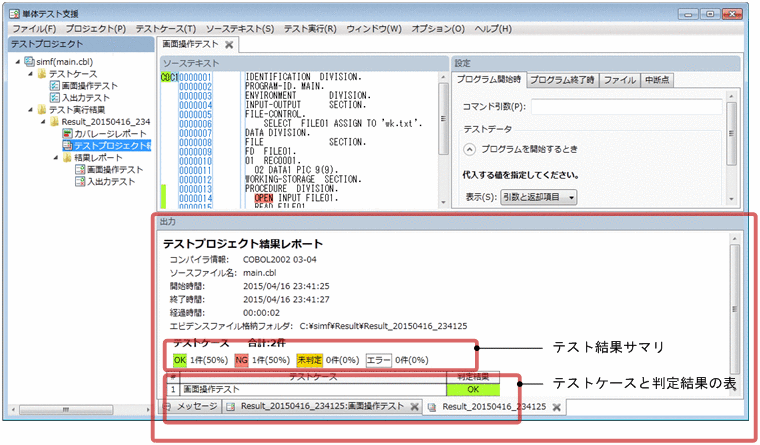Open the 表示(S) 引数と返却項目 dropdown
The image size is (760, 445).
[x=538, y=197]
